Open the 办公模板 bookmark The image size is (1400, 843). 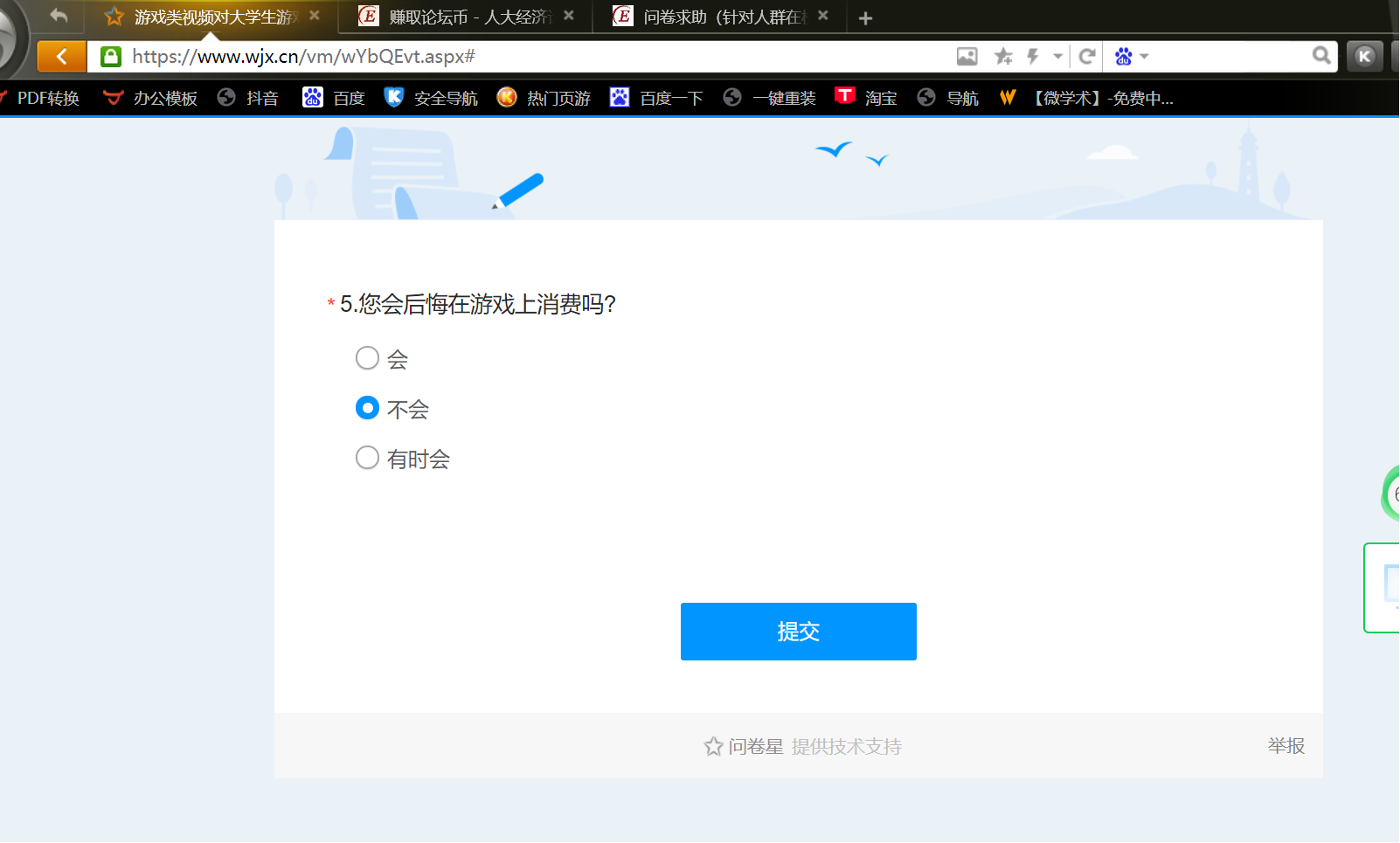click(x=150, y=98)
